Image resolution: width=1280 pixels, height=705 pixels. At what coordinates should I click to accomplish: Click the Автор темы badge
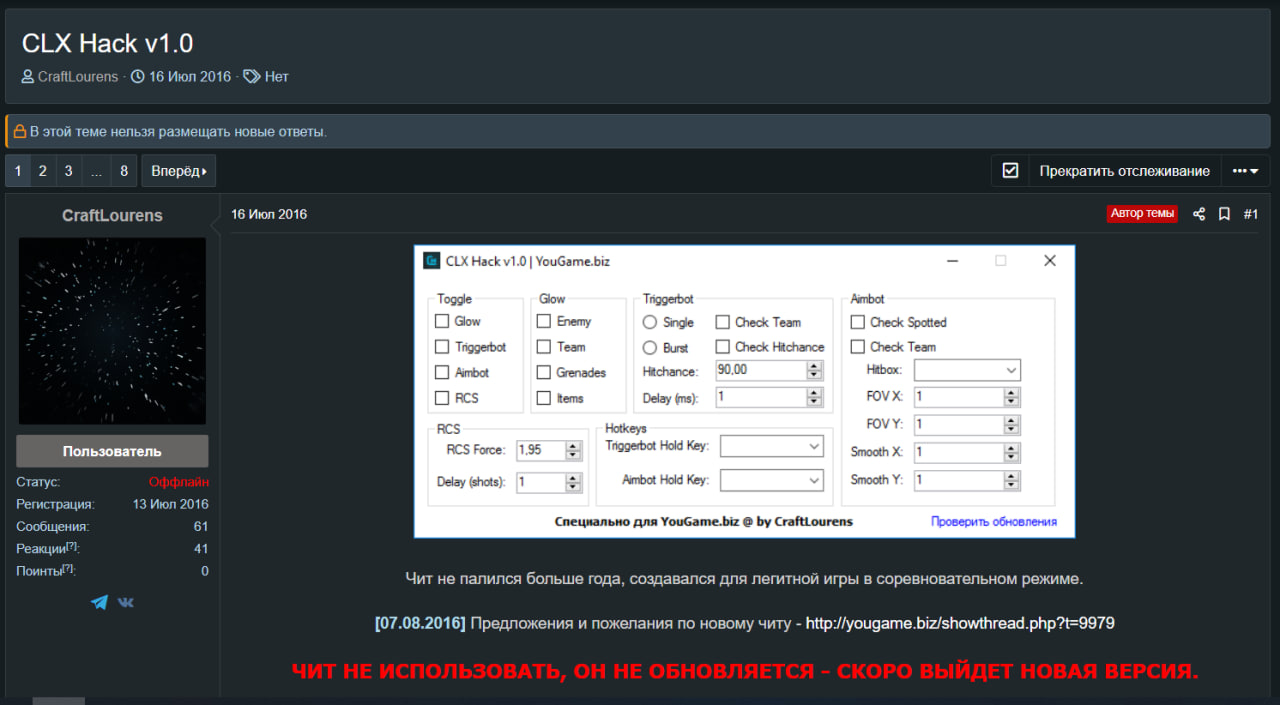1143,214
